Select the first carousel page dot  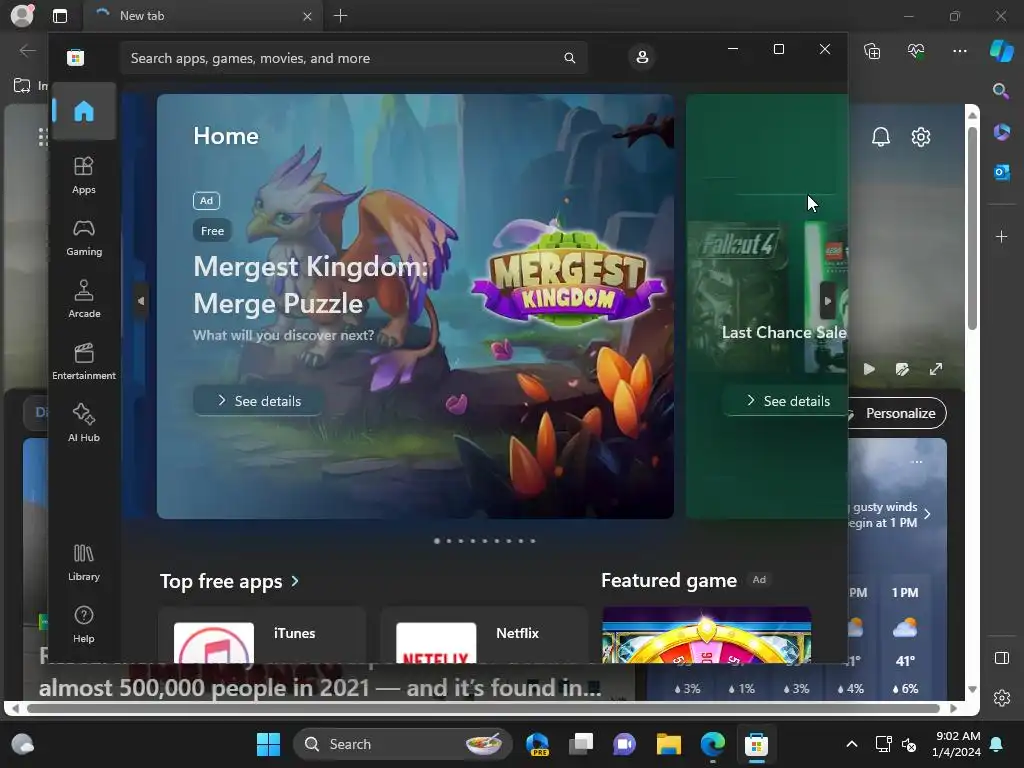437,541
